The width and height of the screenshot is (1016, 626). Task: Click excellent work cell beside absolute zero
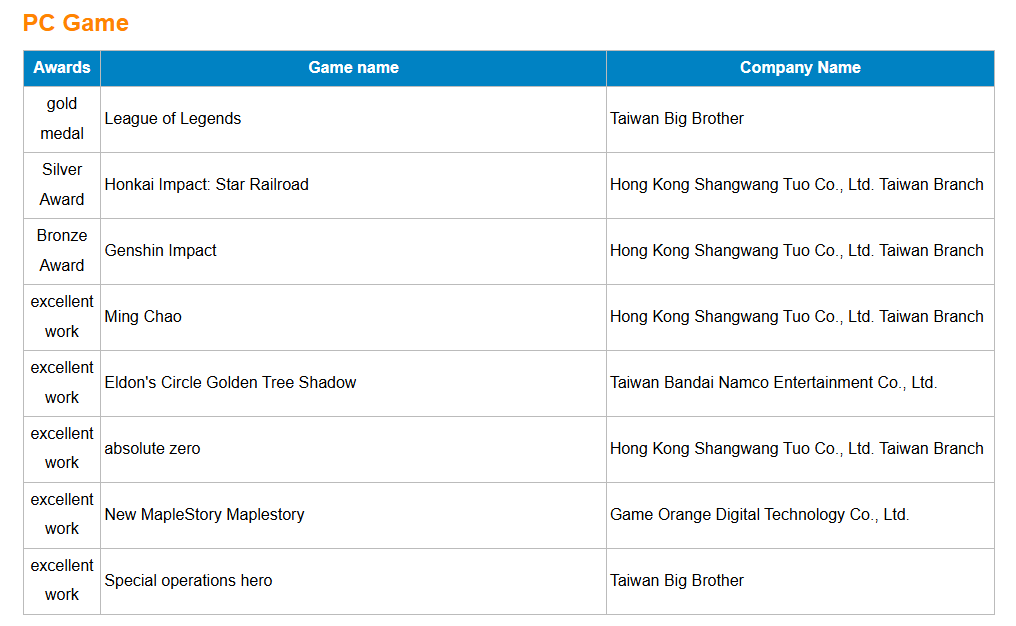62,449
